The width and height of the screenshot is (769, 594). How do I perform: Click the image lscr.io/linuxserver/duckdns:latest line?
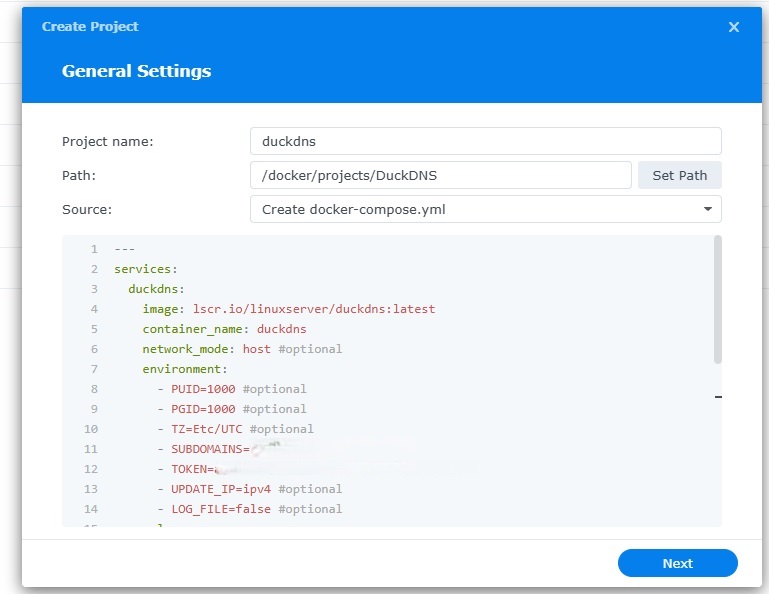pyautogui.click(x=288, y=309)
